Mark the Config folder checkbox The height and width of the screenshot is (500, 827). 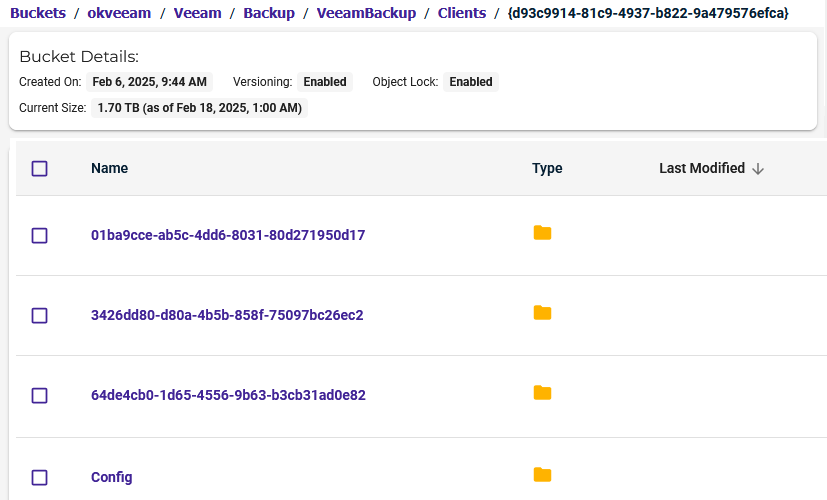(x=40, y=478)
